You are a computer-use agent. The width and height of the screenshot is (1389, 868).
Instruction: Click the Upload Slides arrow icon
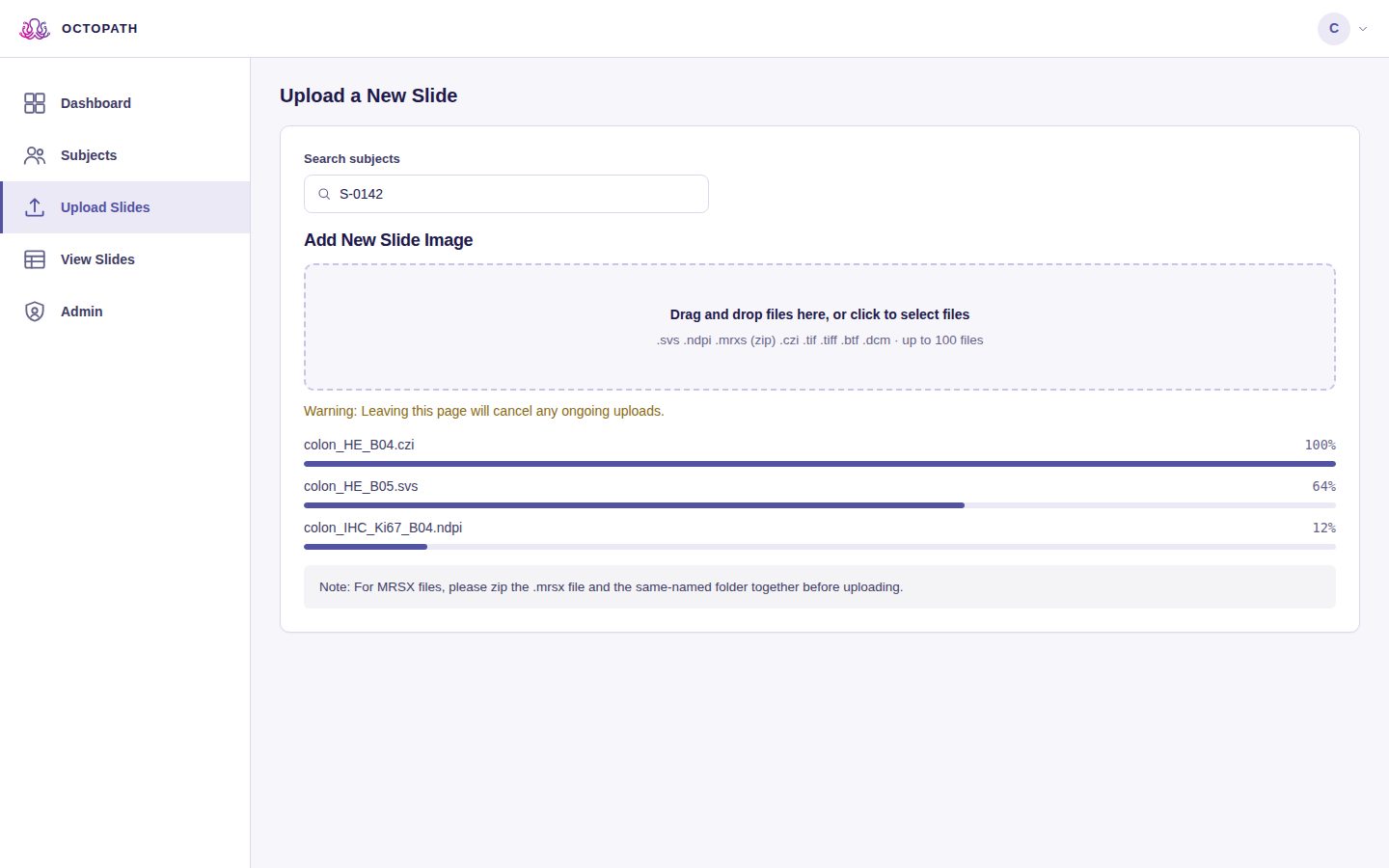click(x=35, y=207)
